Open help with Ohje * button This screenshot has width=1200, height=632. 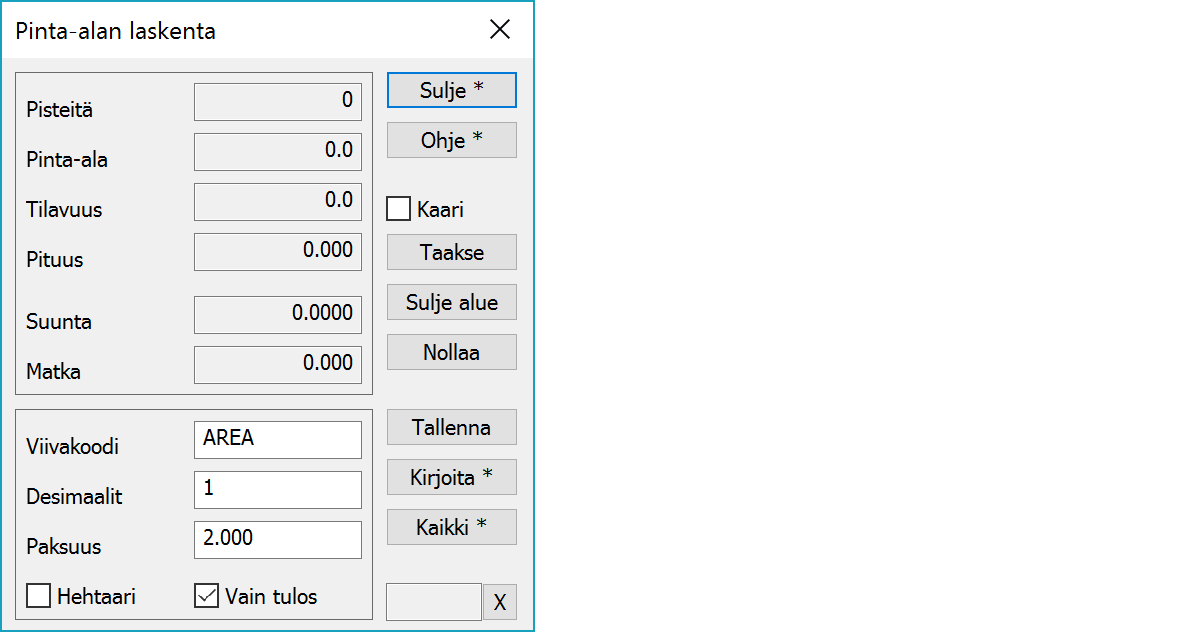(451, 140)
